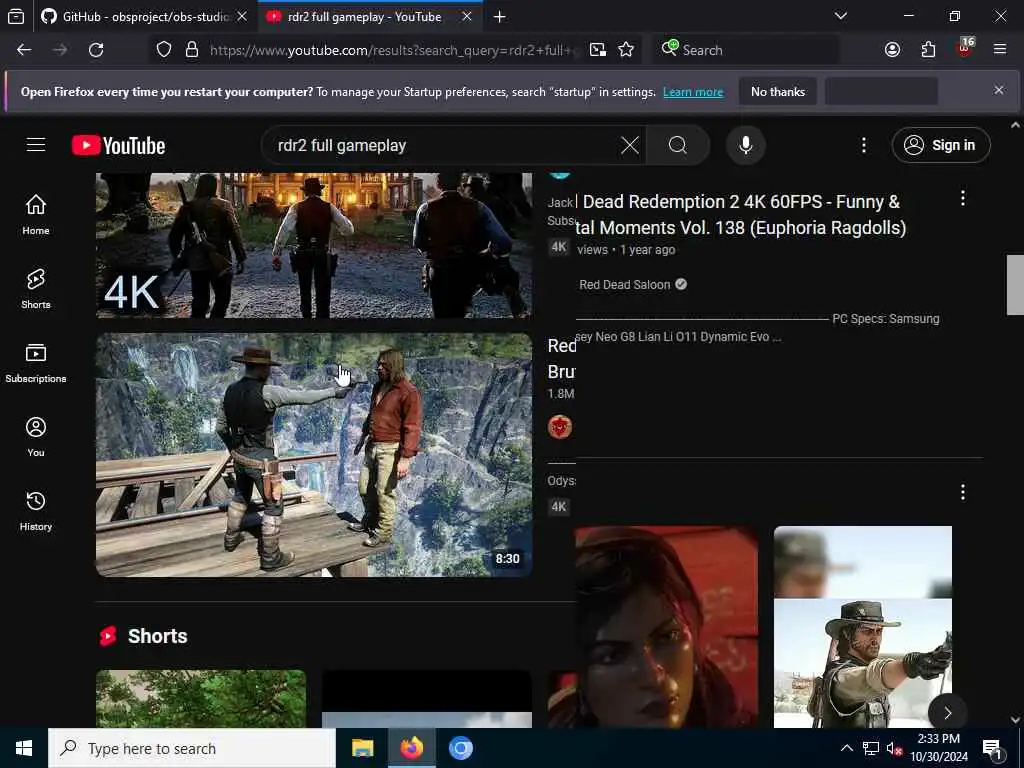Open a new tab with plus button
Image resolution: width=1024 pixels, height=768 pixels.
tap(500, 17)
